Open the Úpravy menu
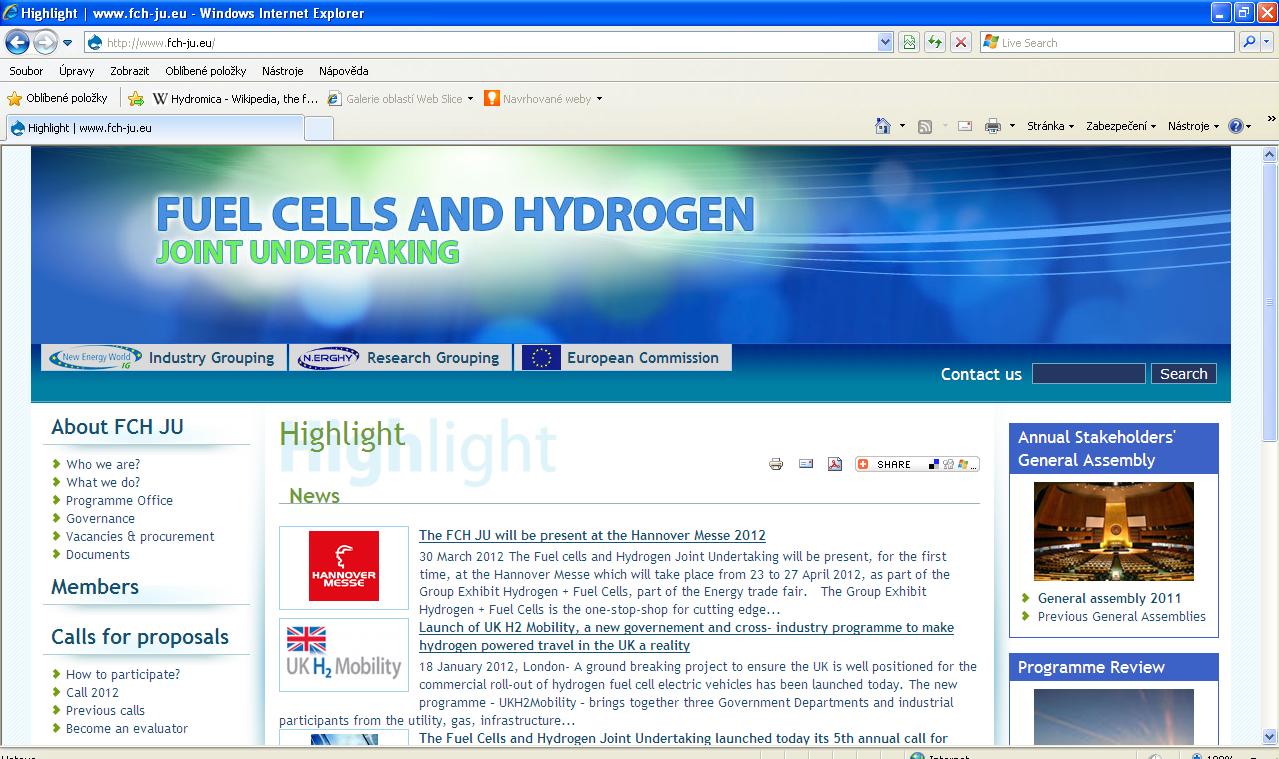1279x759 pixels. (x=76, y=71)
